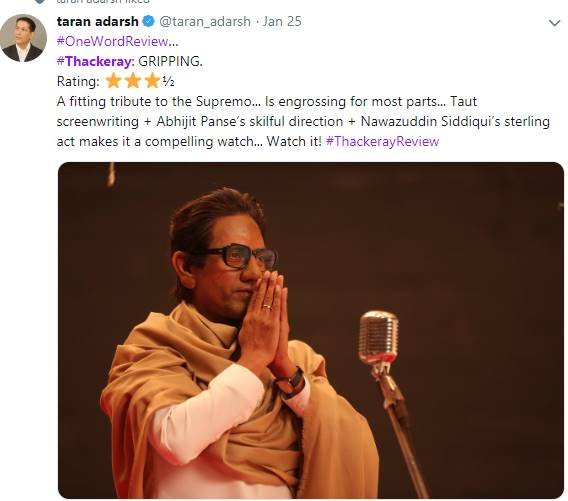
Task: Click the blue verified badge icon
Action: click(x=149, y=21)
